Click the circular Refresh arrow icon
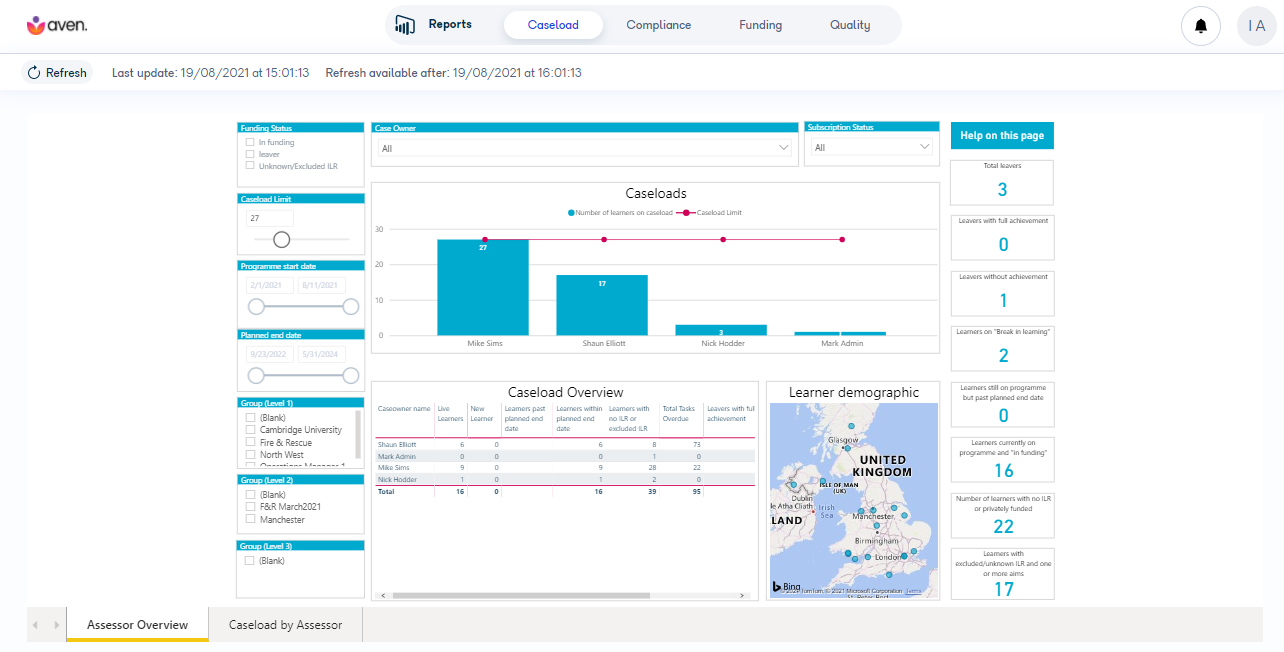The image size is (1284, 652). tap(34, 72)
